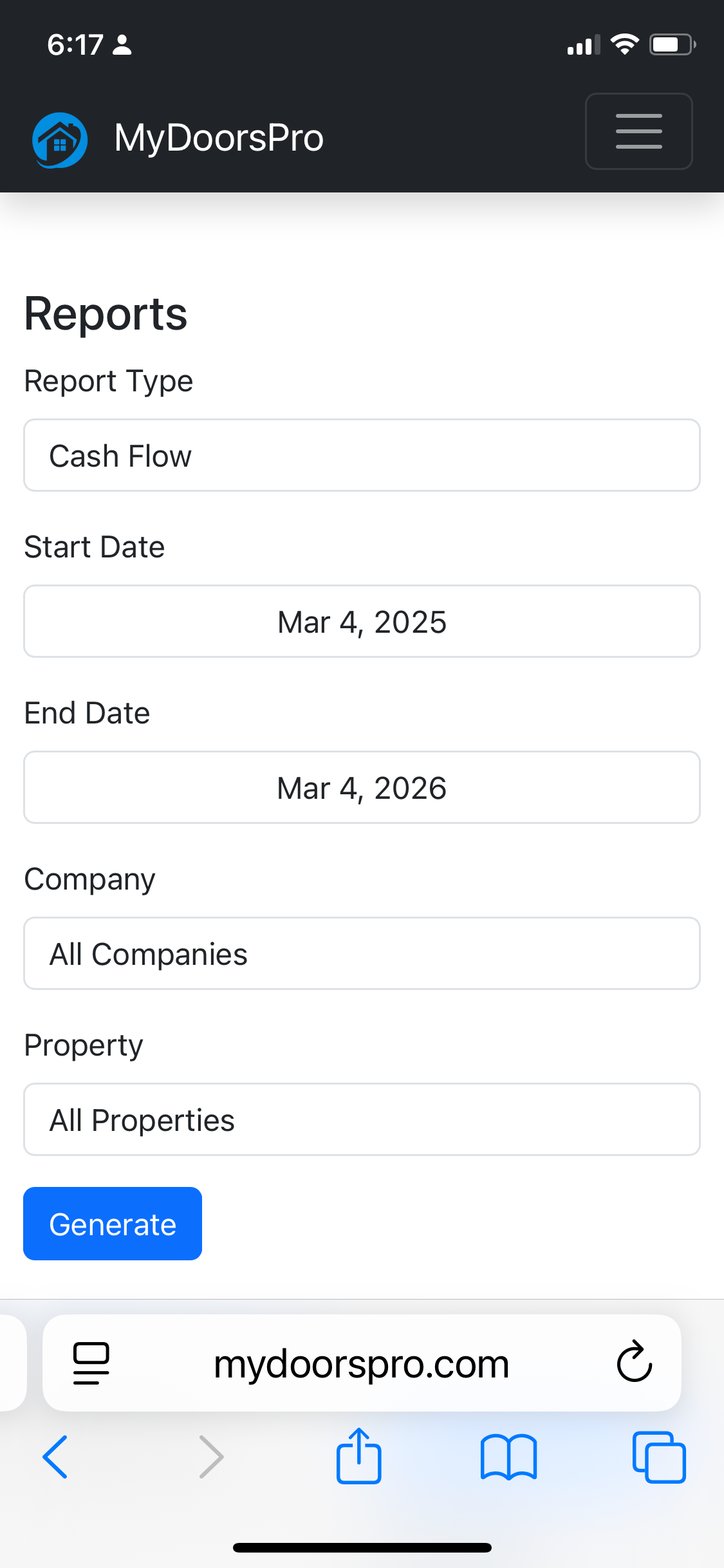Screen dimensions: 724x1568
Task: Tap the clock in status bar
Action: coord(75,44)
